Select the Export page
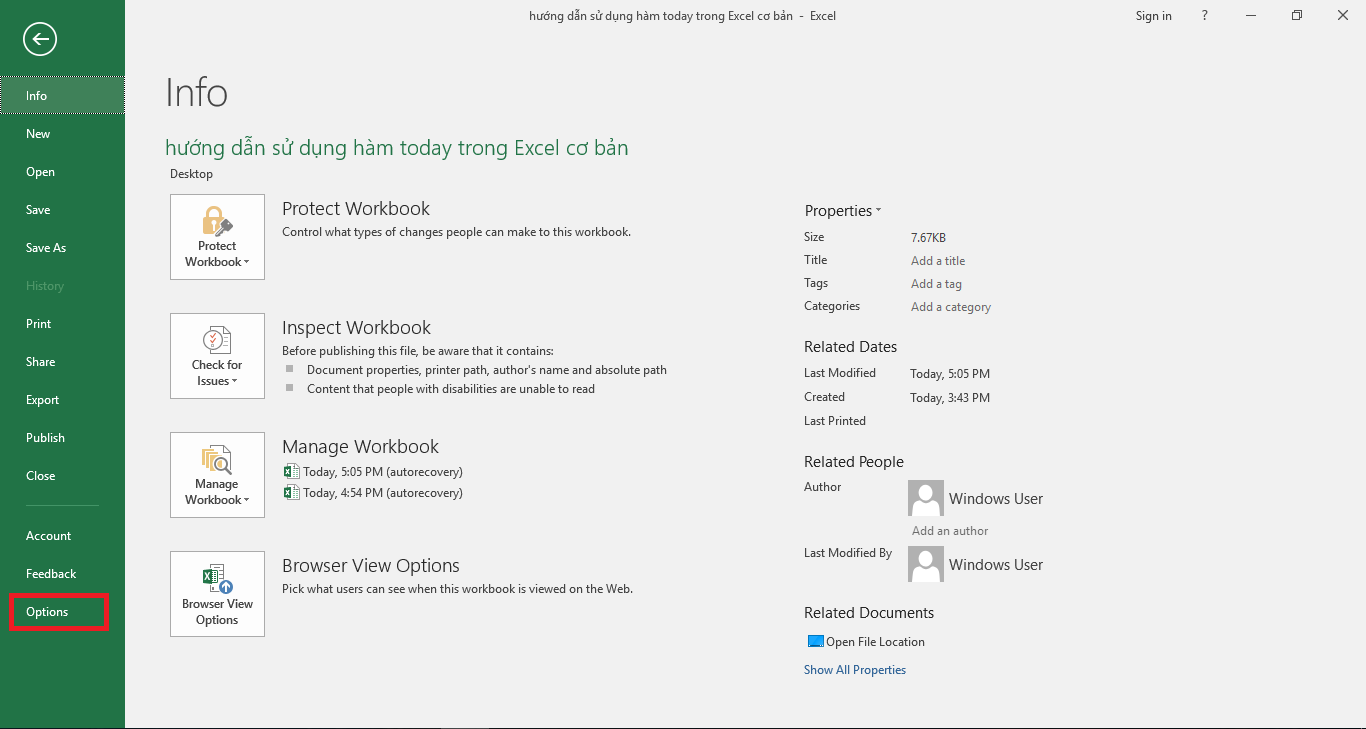The image size is (1366, 729). 62,400
